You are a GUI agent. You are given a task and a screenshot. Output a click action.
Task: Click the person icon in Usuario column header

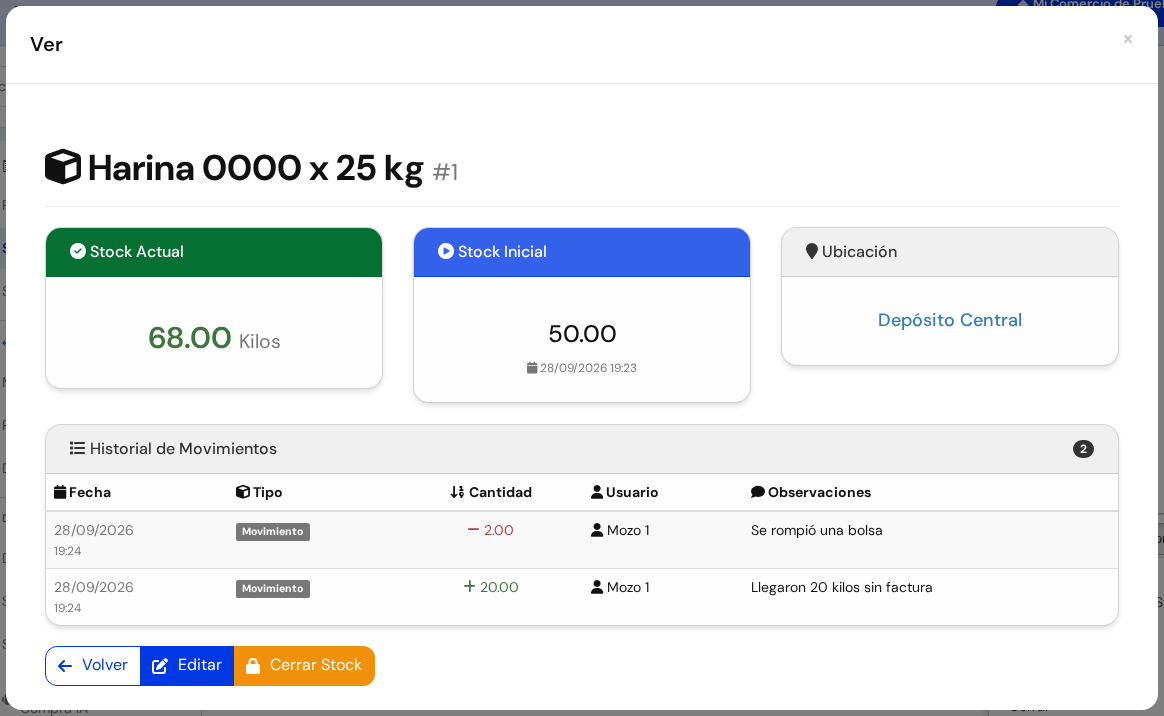pos(597,492)
